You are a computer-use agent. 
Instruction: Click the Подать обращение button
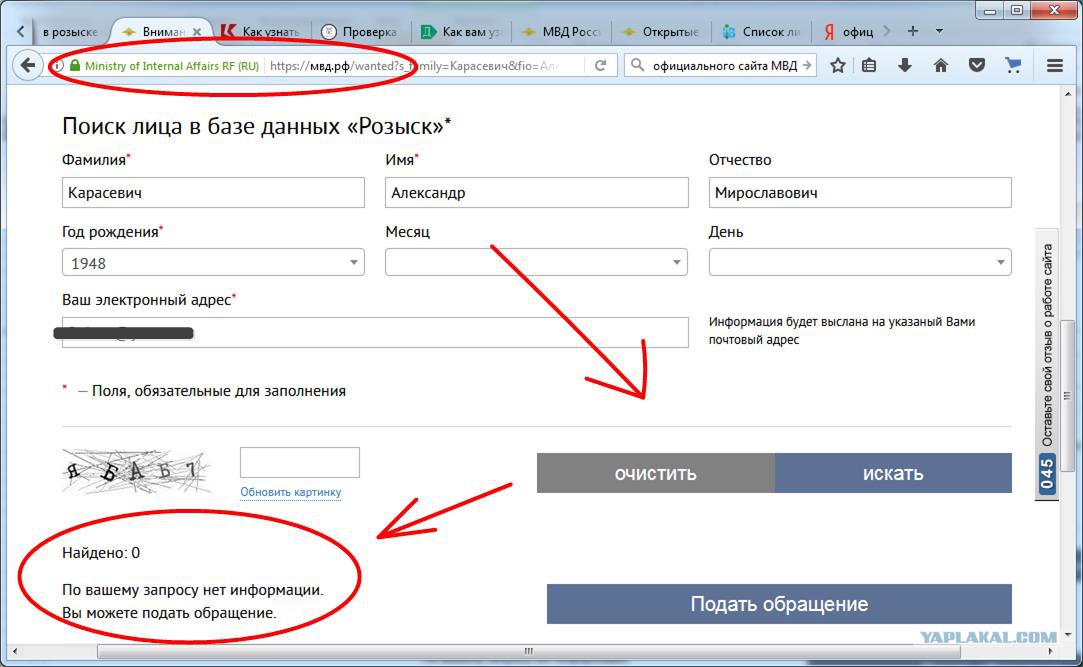pyautogui.click(x=779, y=603)
